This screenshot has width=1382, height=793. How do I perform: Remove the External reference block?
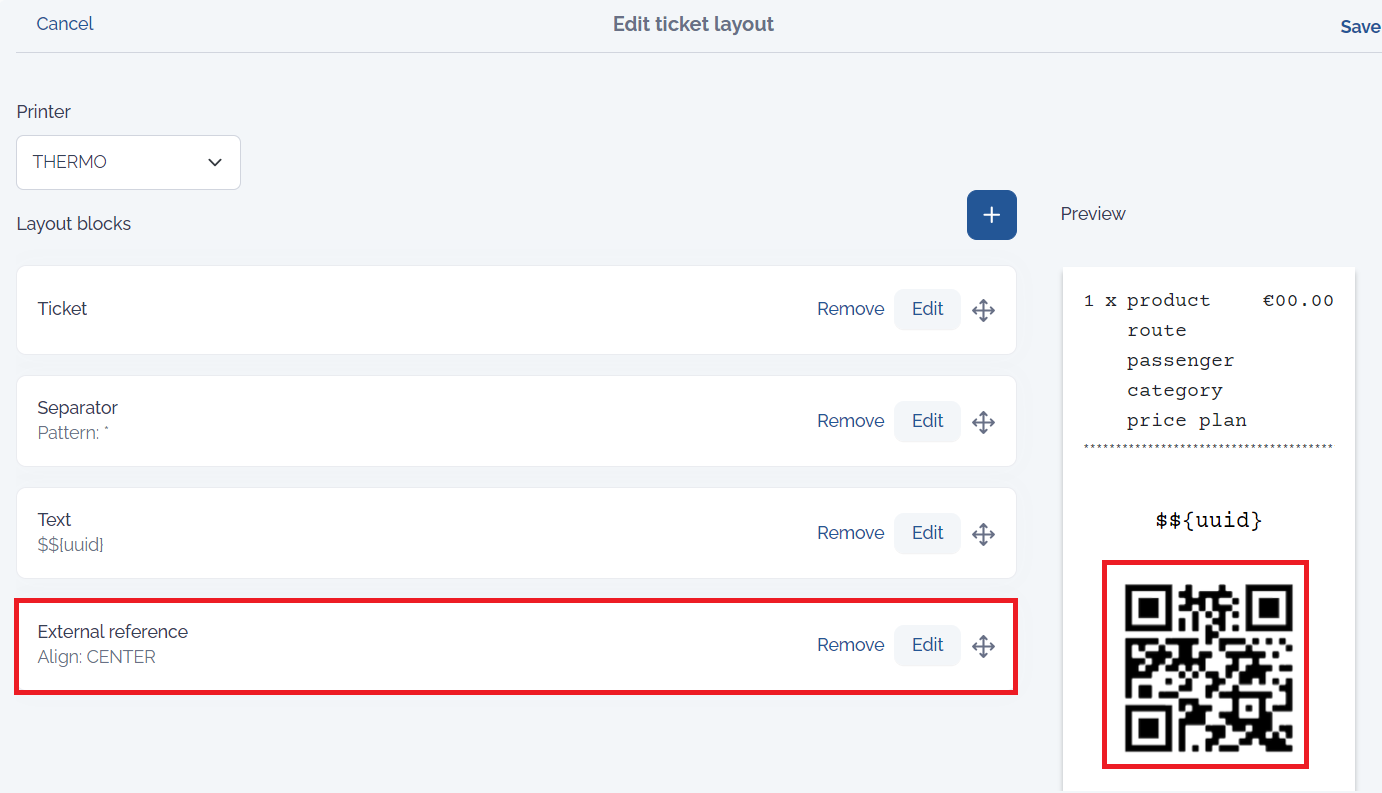coord(850,645)
